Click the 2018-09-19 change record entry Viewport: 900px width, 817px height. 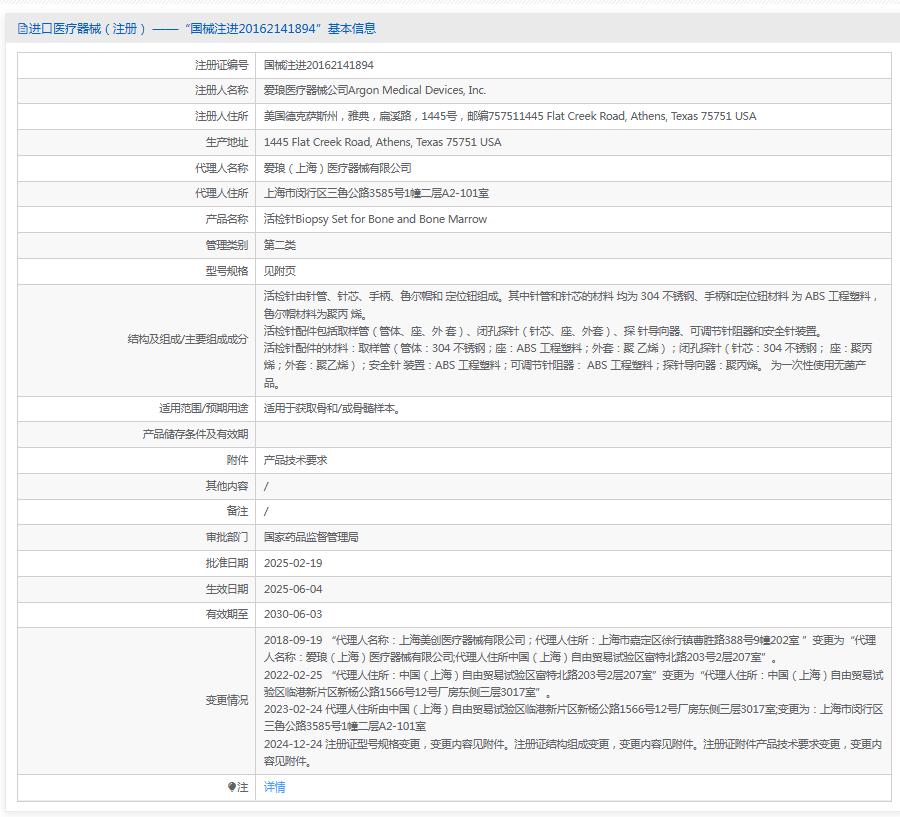click(293, 640)
